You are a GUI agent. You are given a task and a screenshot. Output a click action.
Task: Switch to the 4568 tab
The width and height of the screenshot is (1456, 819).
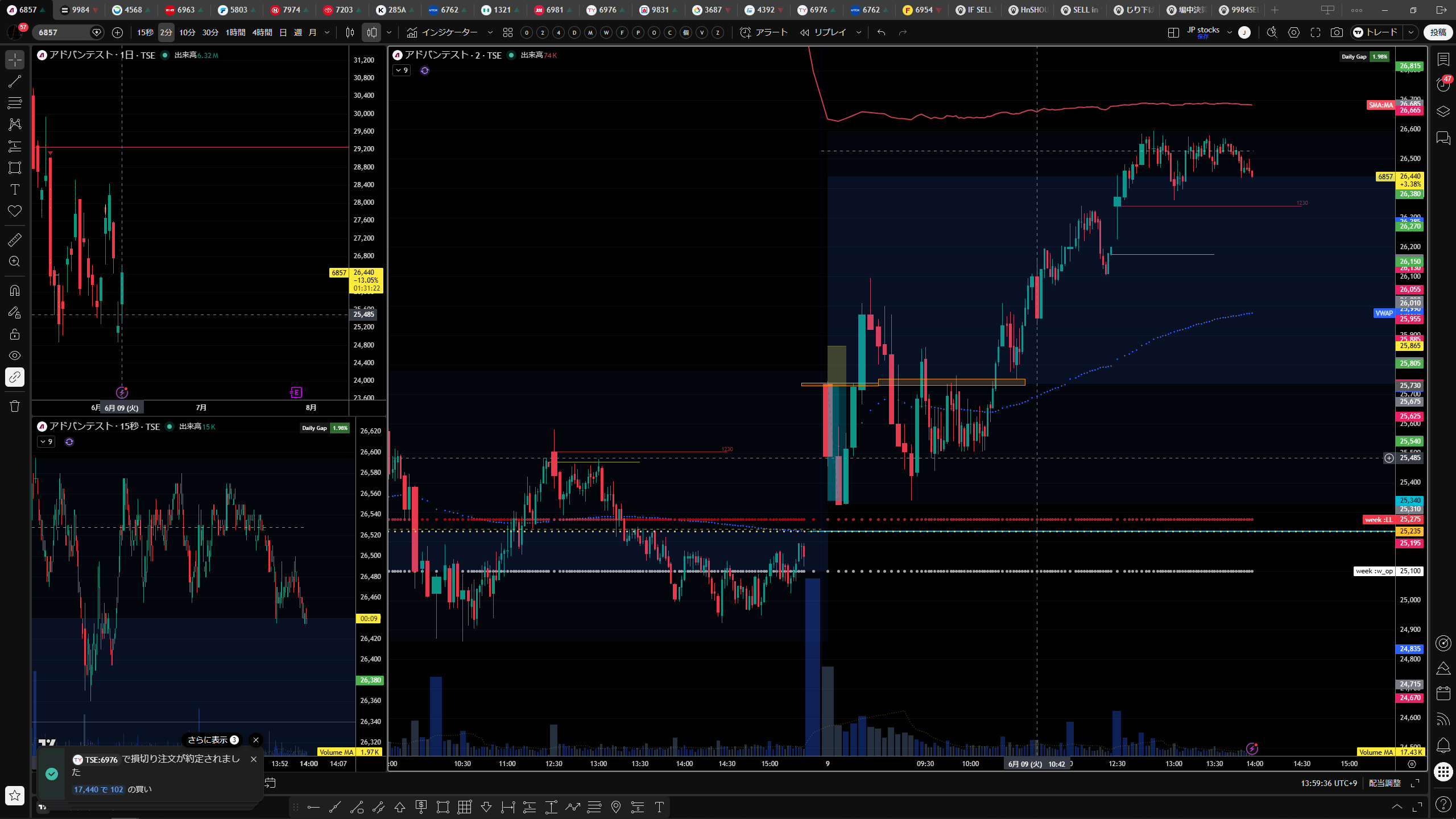132,10
